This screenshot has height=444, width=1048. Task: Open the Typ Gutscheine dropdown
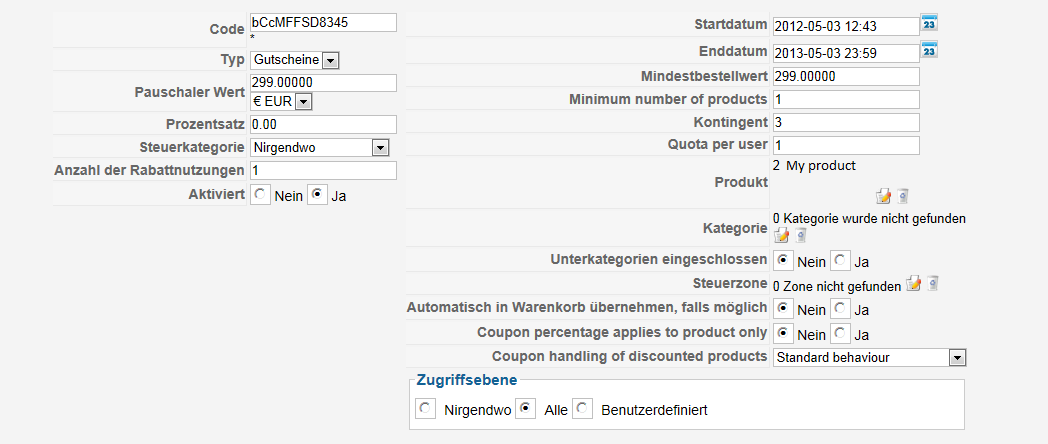point(331,61)
